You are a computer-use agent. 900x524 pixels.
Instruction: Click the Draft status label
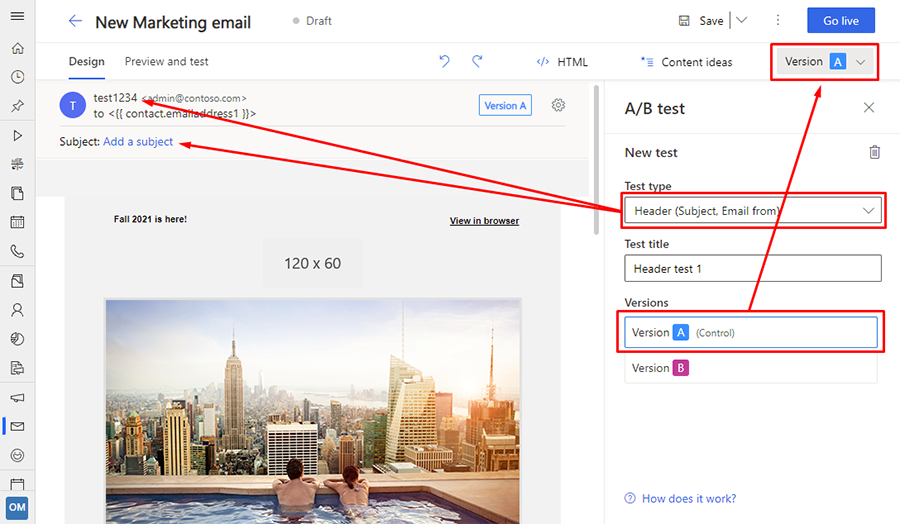click(319, 21)
